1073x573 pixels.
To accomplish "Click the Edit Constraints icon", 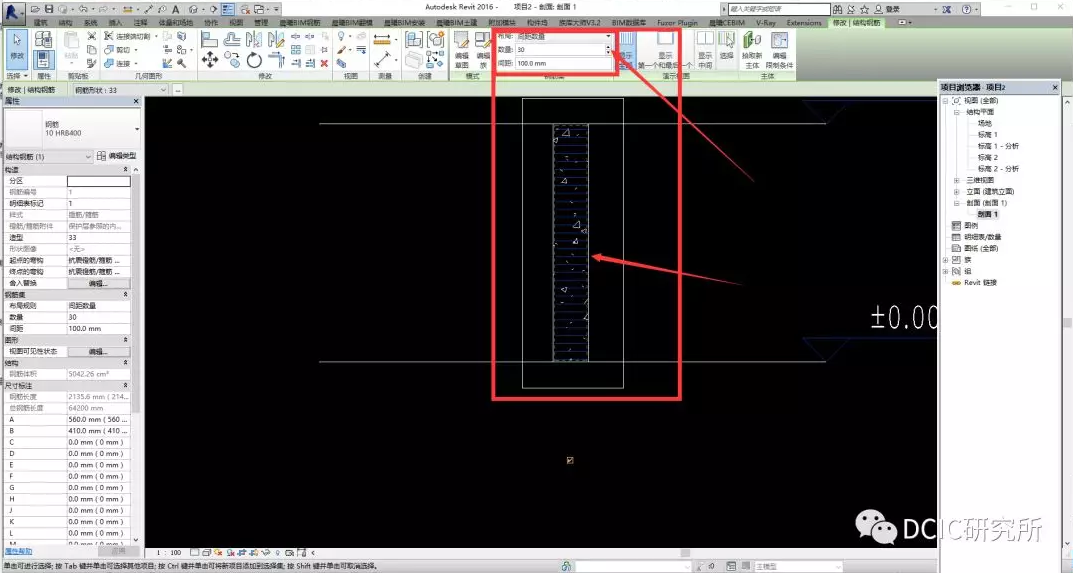I will pos(779,49).
